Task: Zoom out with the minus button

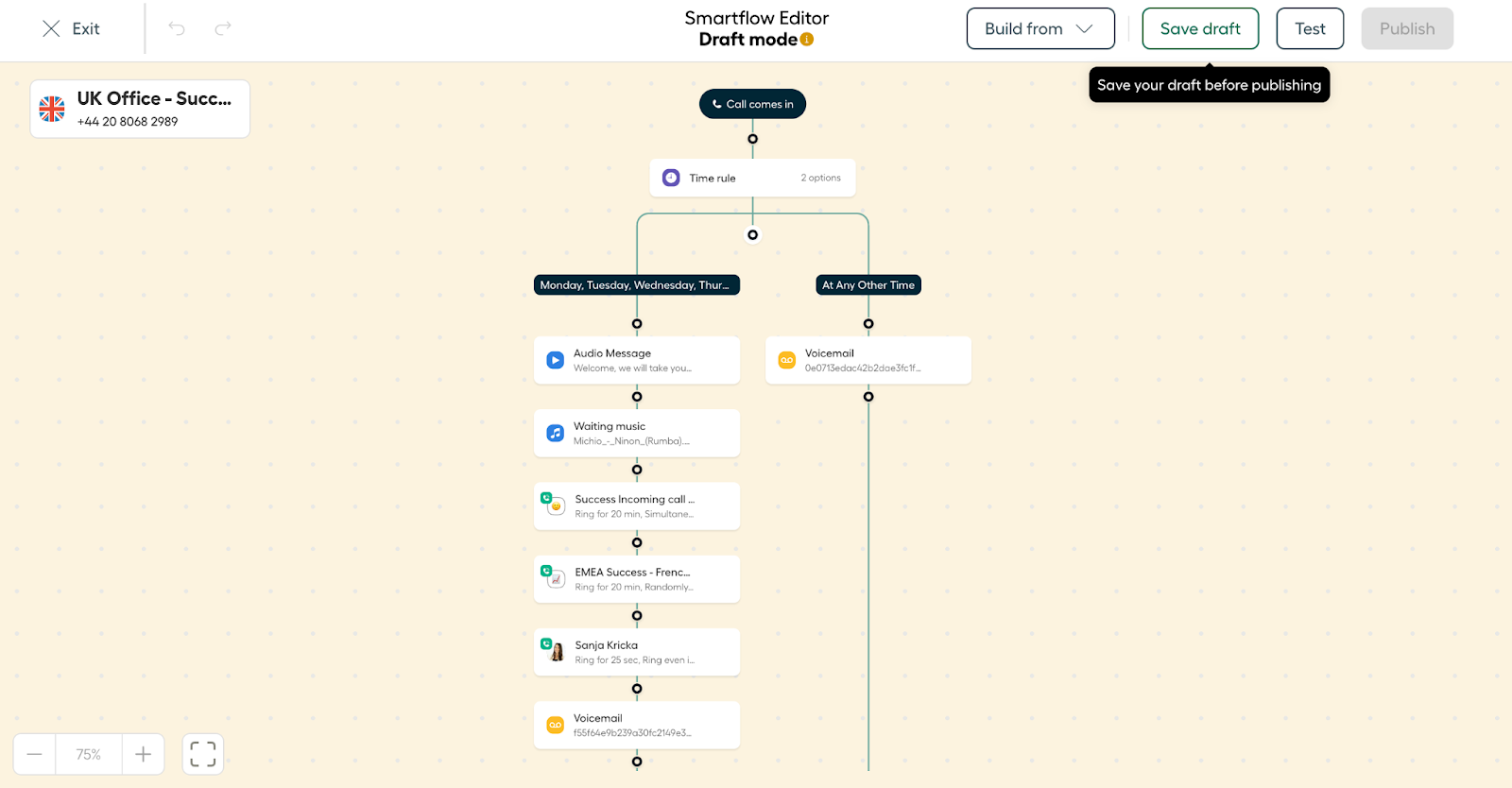Action: pyautogui.click(x=35, y=754)
